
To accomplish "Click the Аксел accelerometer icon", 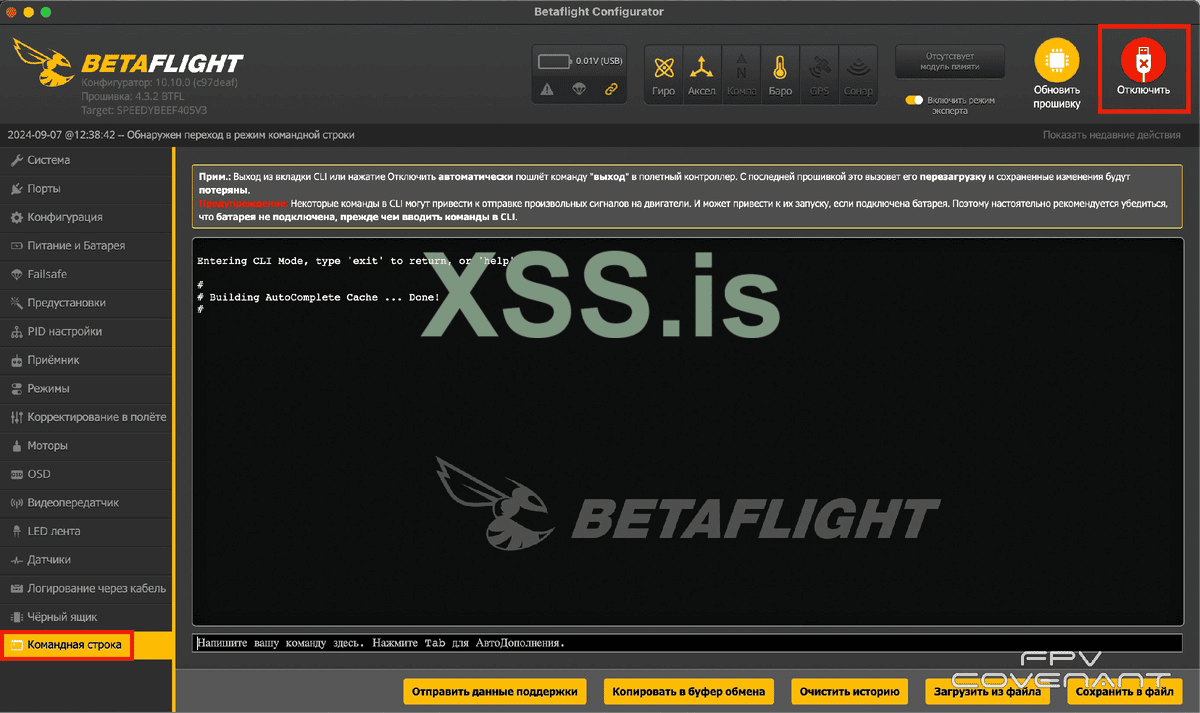I will [702, 75].
